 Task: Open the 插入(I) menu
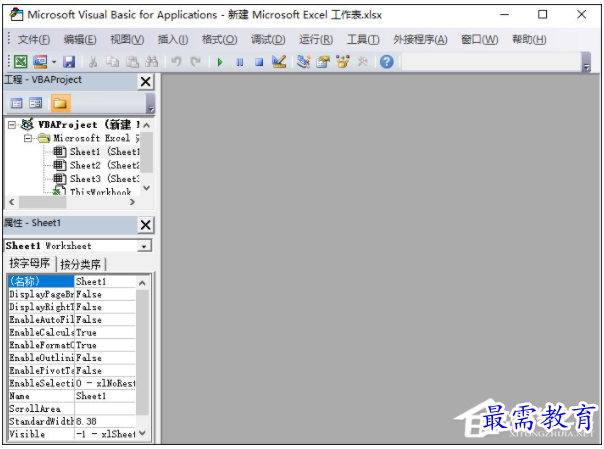[x=173, y=39]
